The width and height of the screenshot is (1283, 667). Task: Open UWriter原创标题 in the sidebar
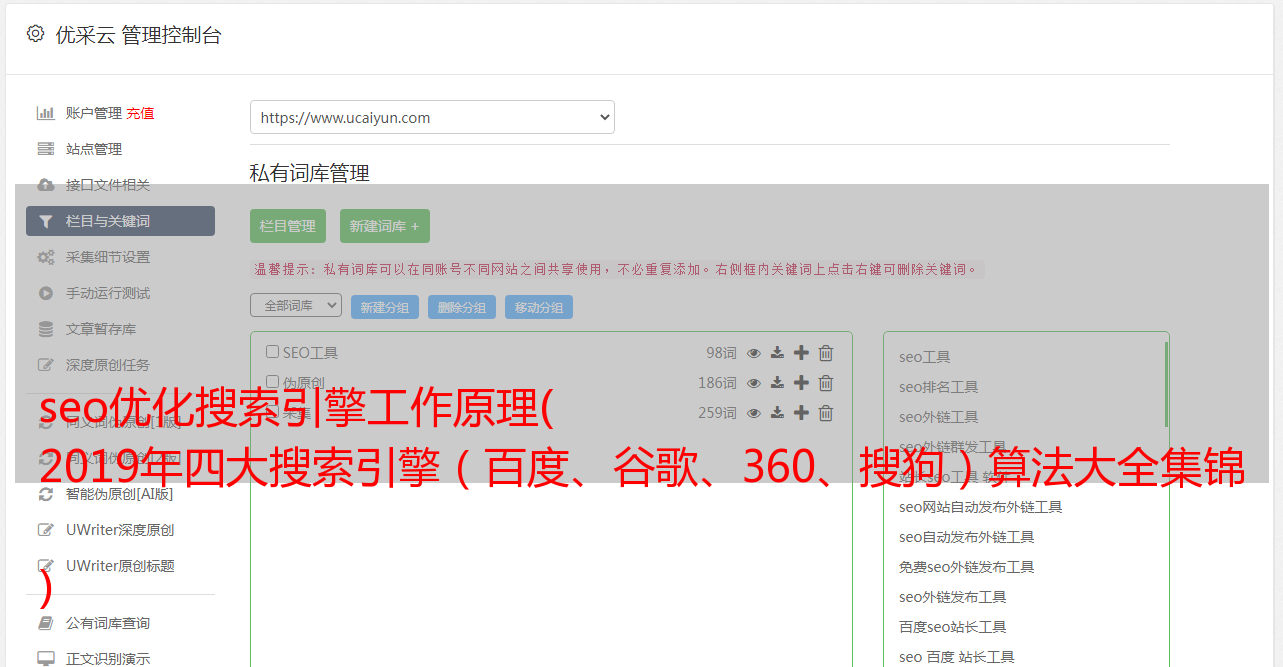[120, 566]
